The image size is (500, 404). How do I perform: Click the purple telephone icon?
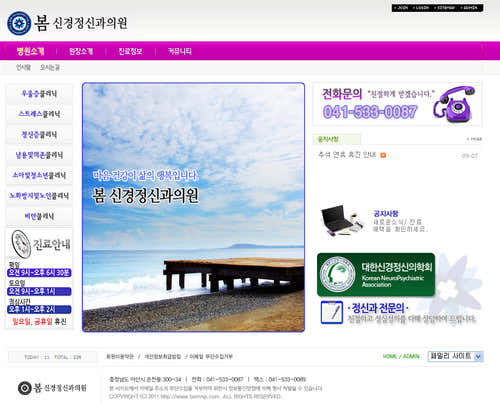pyautogui.click(x=454, y=104)
